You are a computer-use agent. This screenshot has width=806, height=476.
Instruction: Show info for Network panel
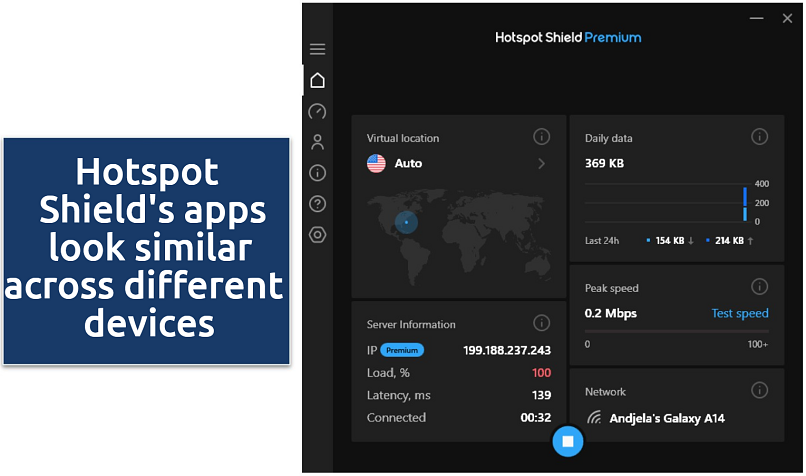coord(759,391)
